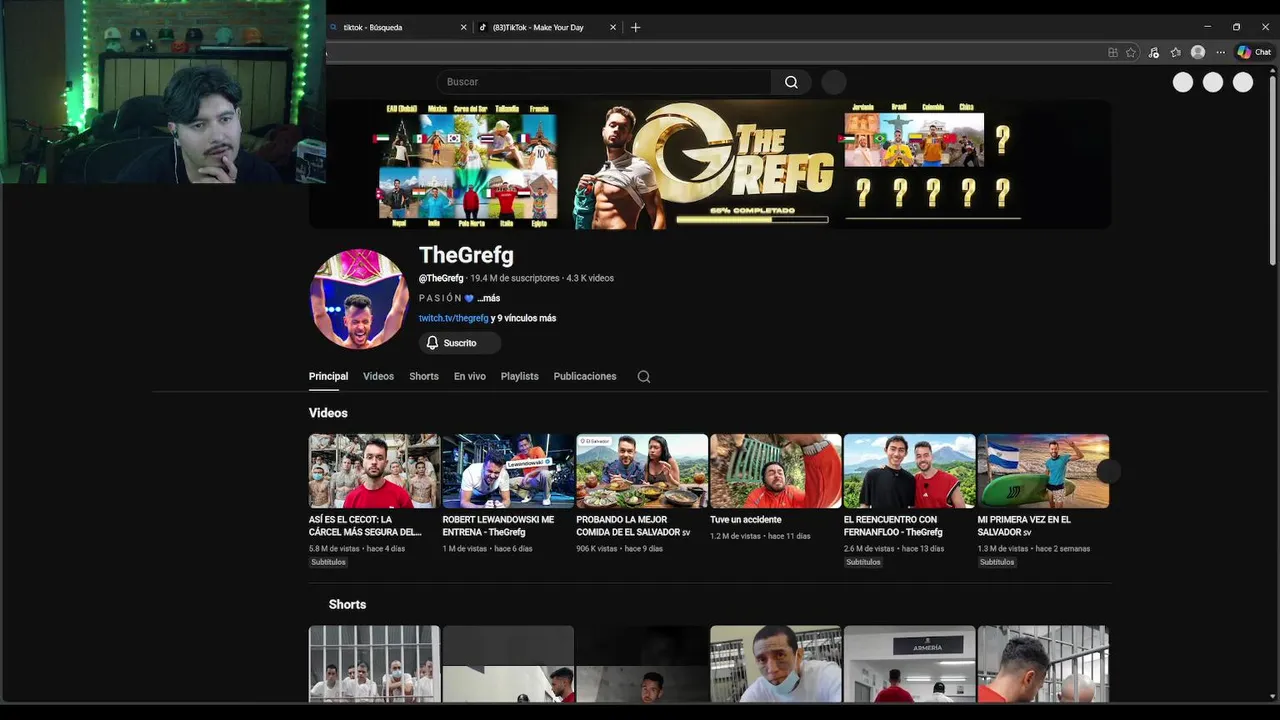The height and width of the screenshot is (720, 1280).
Task: Open the browser profile avatar
Action: 1198,52
